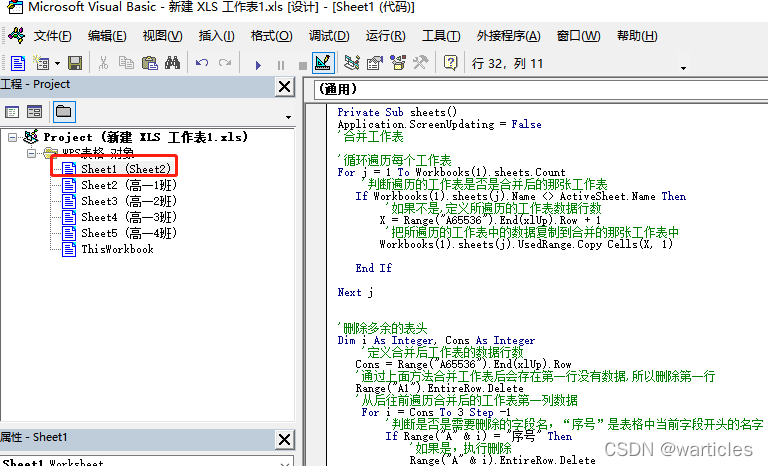768x466 pixels.
Task: Open the 外接程序(A) menu
Action: point(508,36)
